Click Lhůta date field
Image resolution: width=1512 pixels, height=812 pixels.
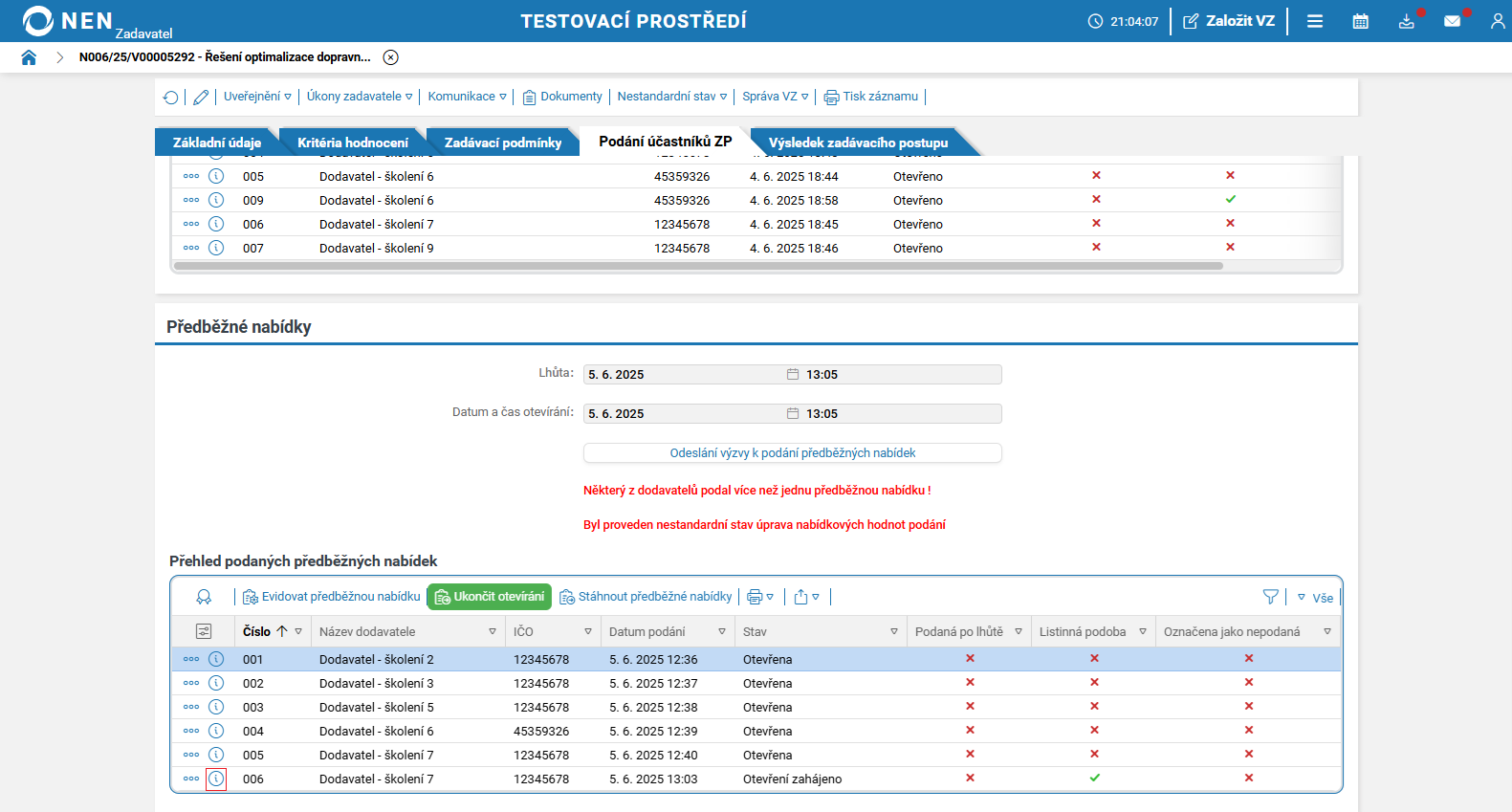684,374
